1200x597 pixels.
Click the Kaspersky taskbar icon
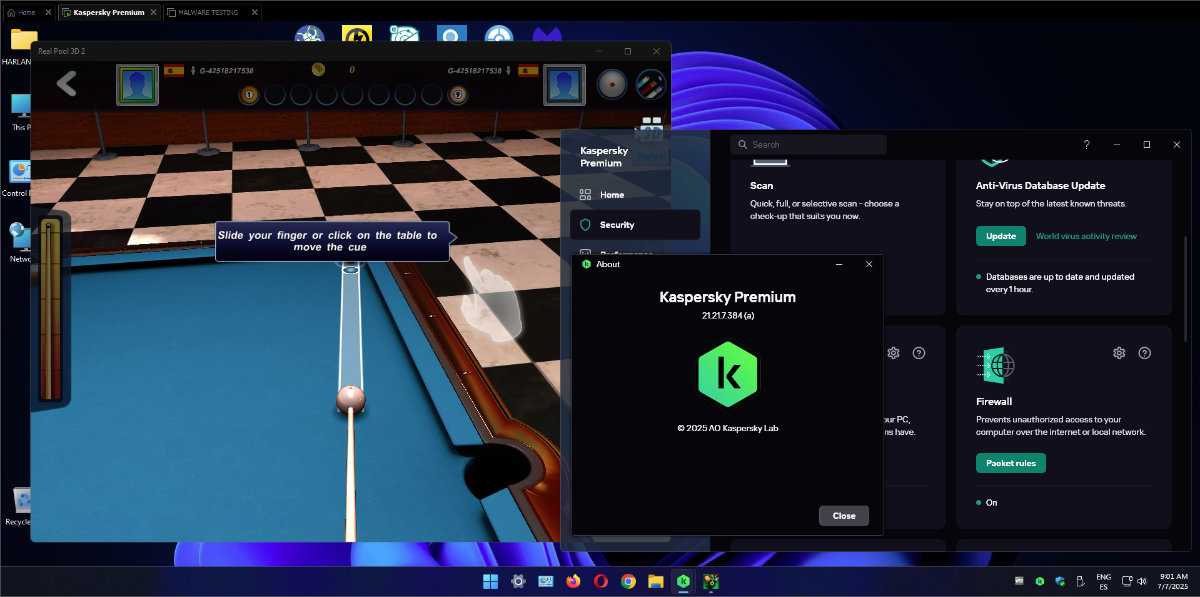pos(683,581)
